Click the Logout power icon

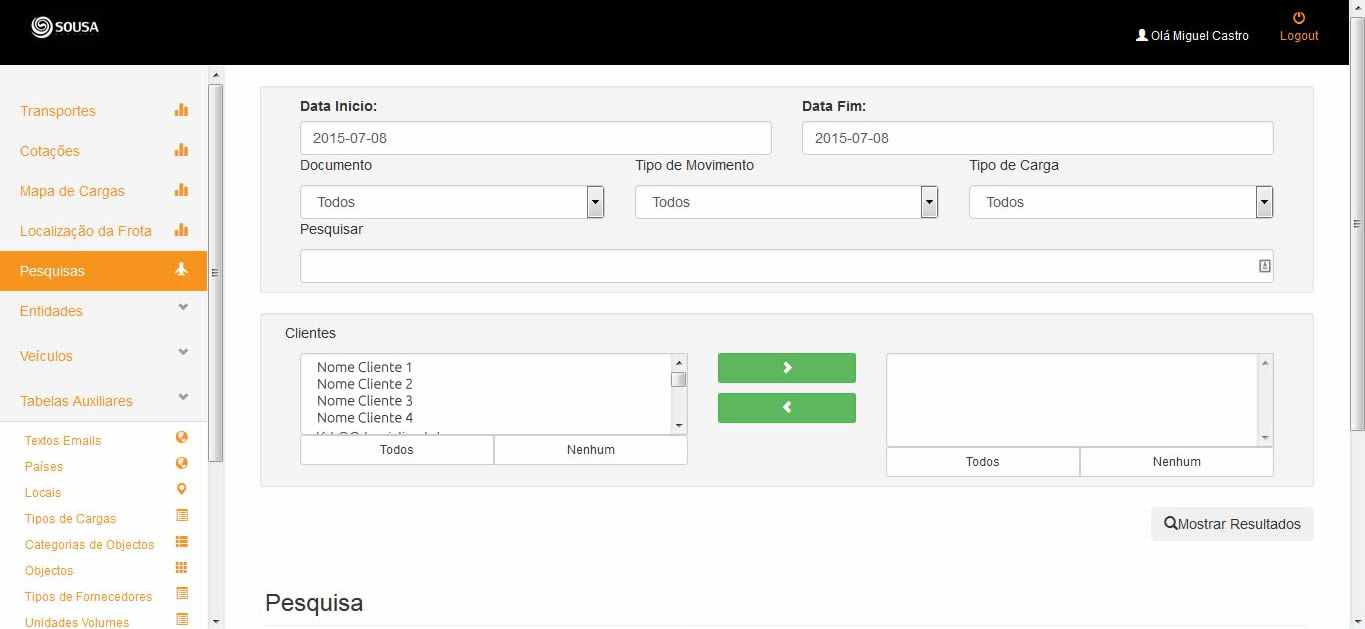(x=1299, y=18)
